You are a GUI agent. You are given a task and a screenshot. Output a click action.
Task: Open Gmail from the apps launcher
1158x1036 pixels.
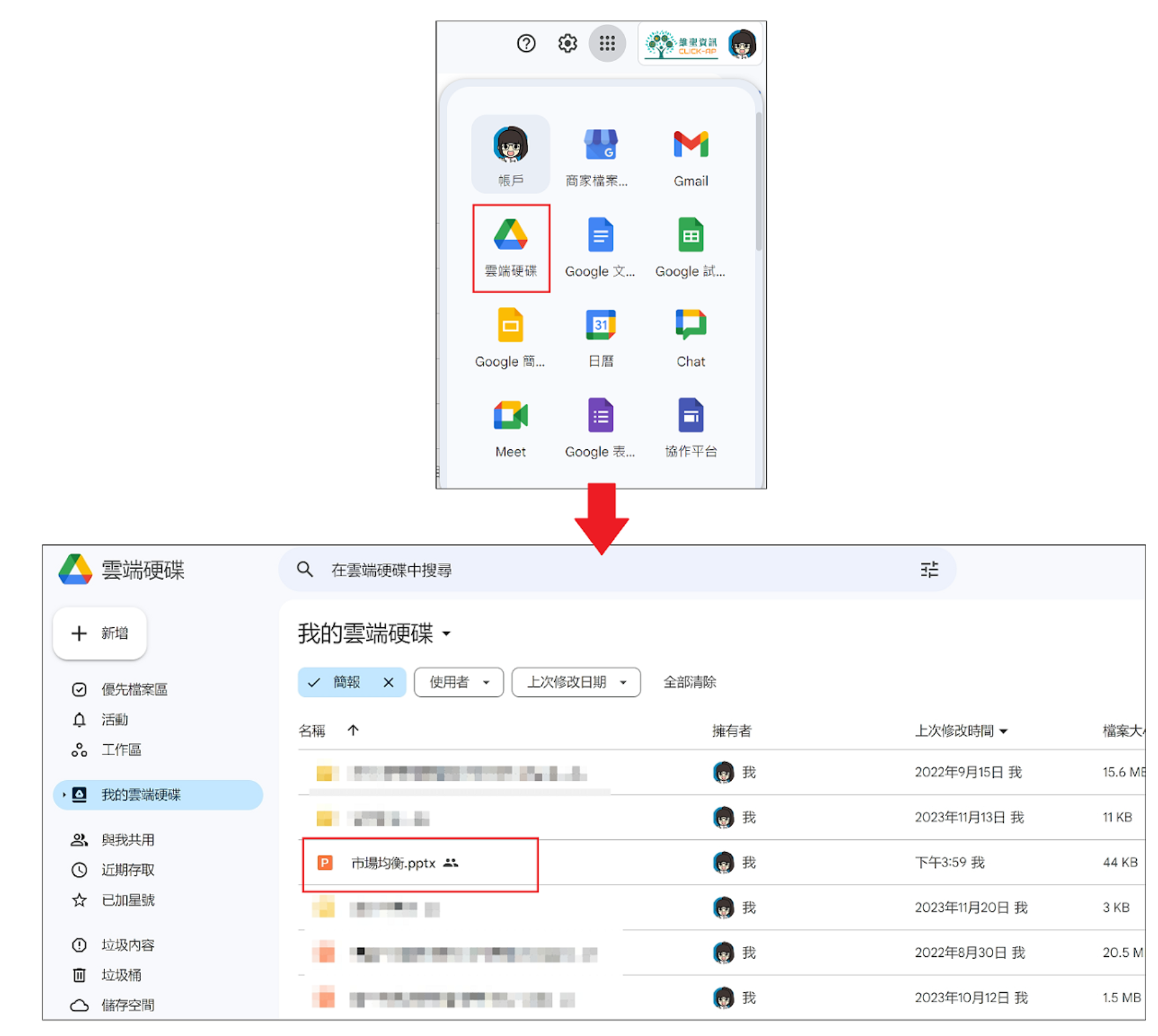pos(690,157)
